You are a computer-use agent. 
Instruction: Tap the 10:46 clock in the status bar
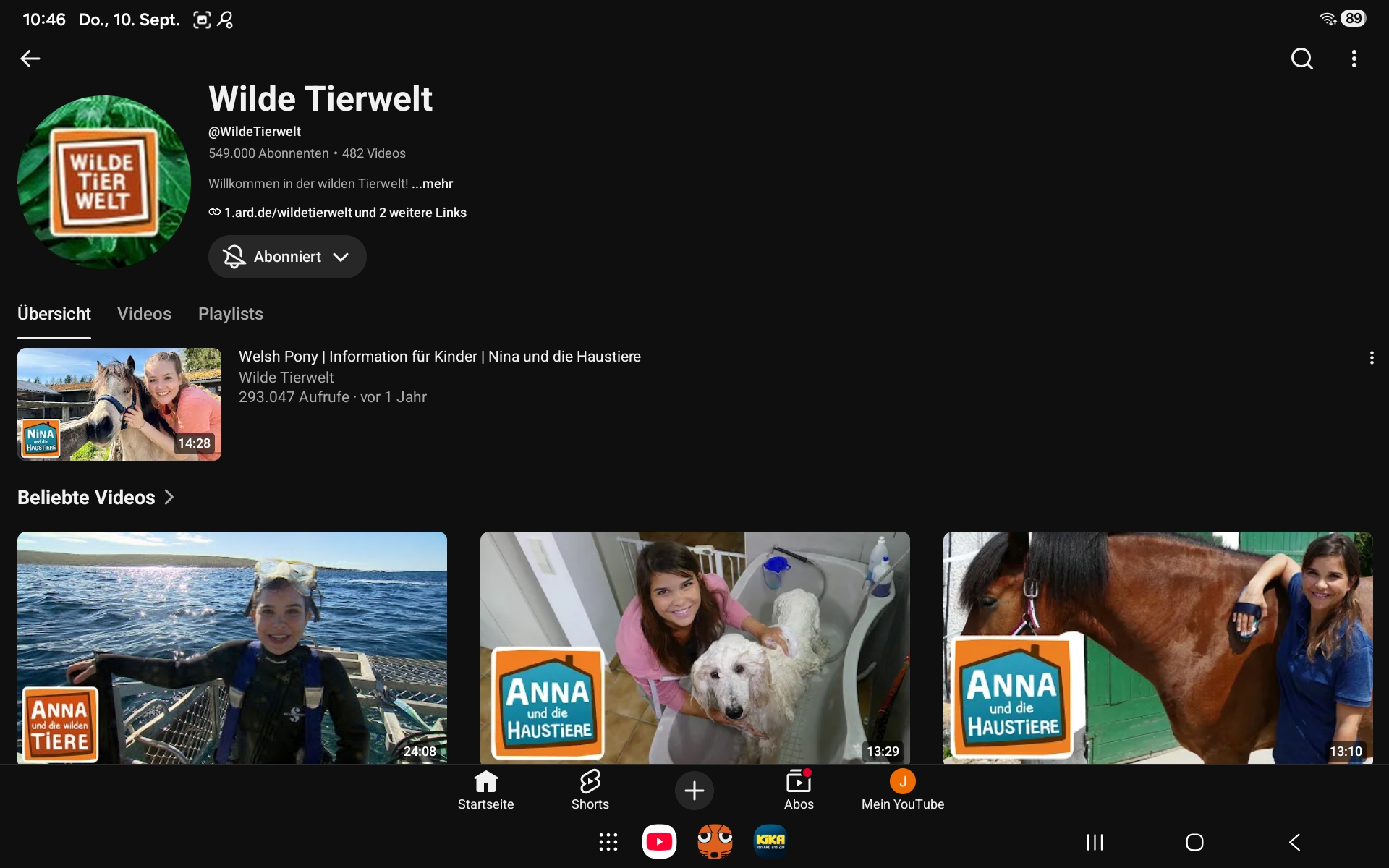(x=44, y=20)
